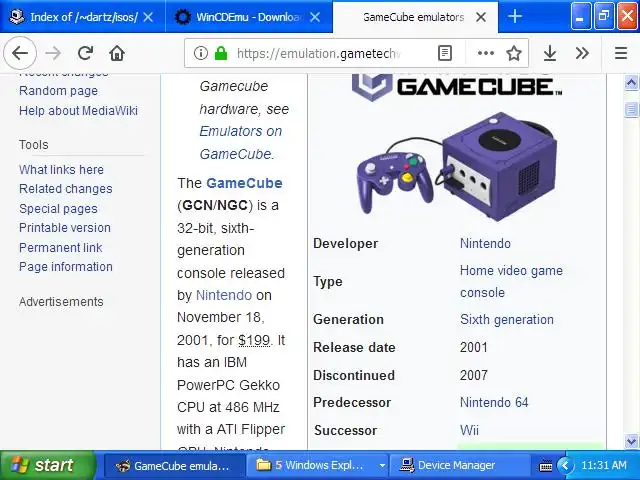Reload the current page
The width and height of the screenshot is (640, 480).
point(85,53)
